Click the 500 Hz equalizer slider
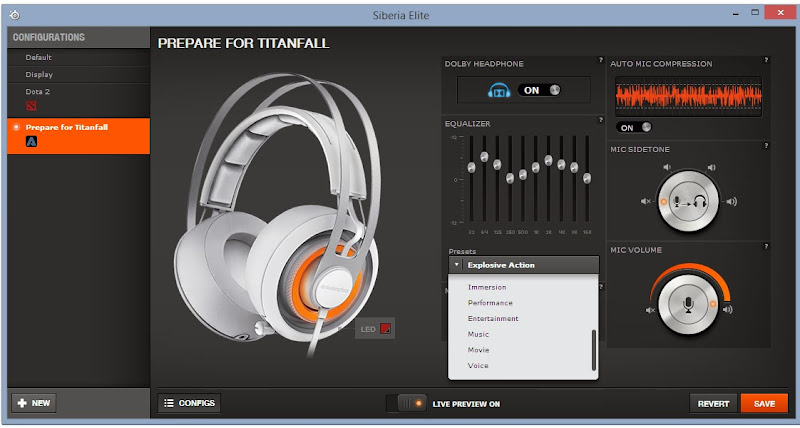Screen dimensions: 800x428 522,174
